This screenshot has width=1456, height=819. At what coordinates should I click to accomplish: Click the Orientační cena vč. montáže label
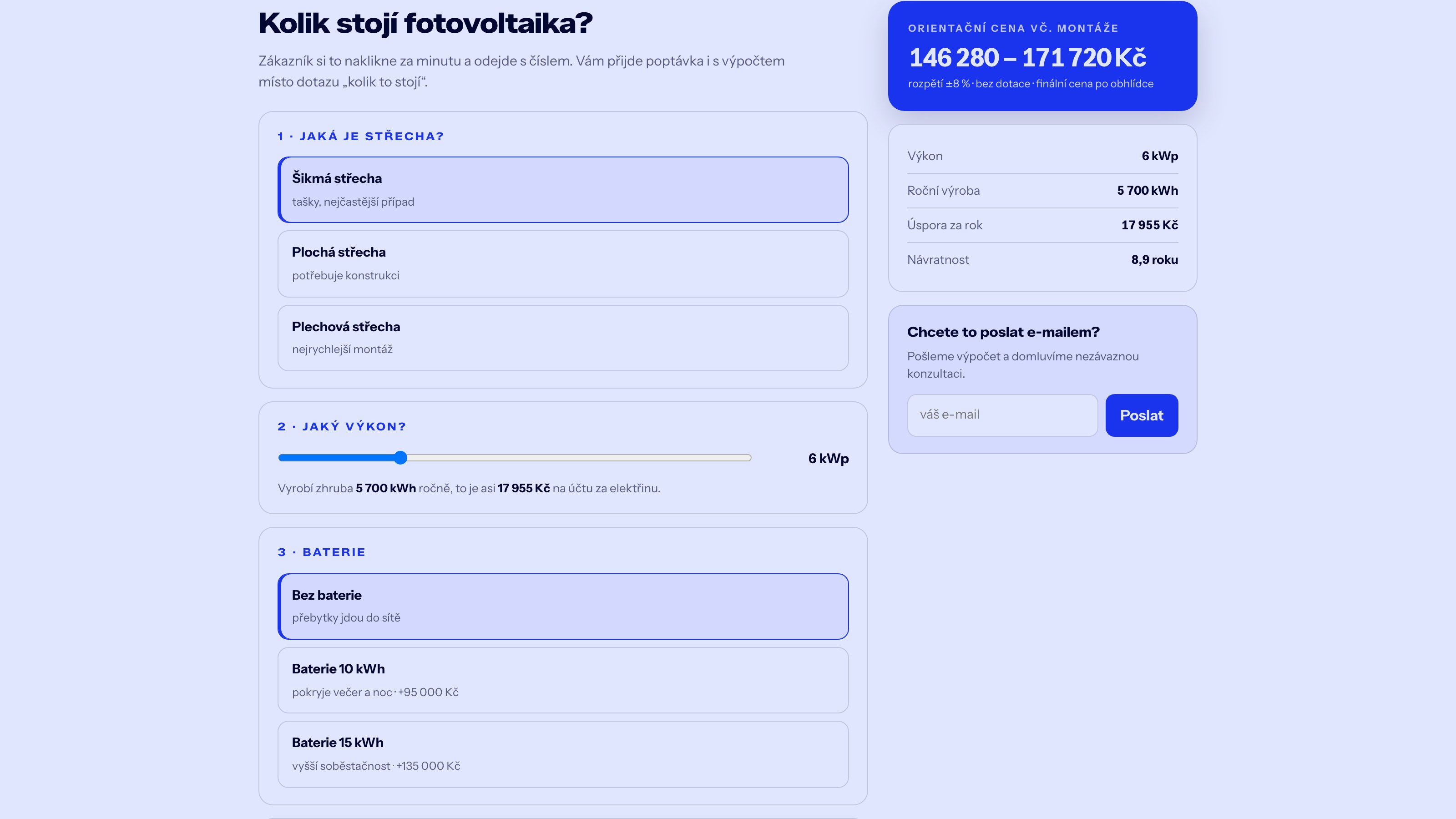point(1013,28)
